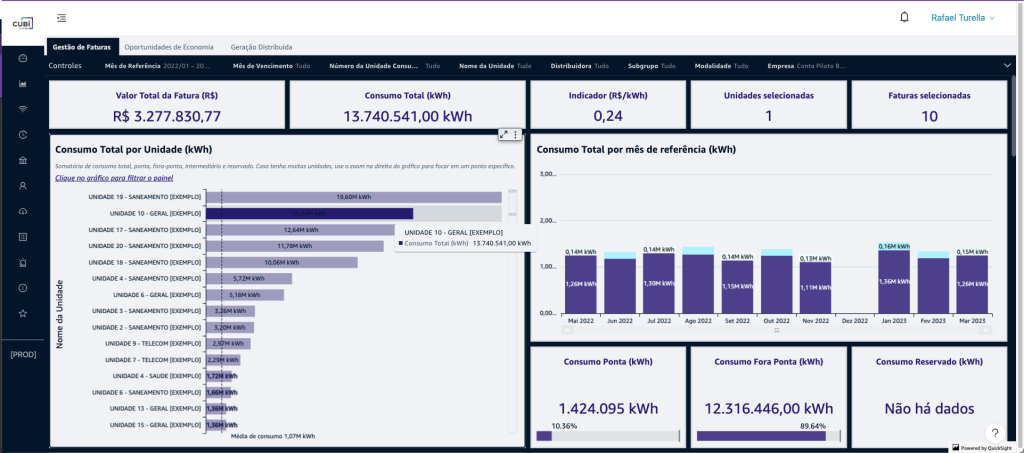
Task: Click the Consumo Fora Ponta 89.64% progress bar
Action: 768,436
